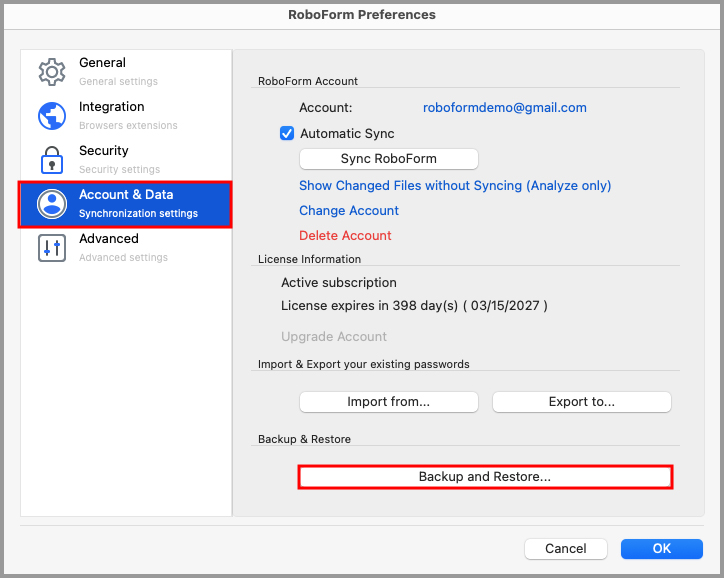
Task: Click the roboformdemo@gmail.com account email
Action: pyautogui.click(x=505, y=108)
